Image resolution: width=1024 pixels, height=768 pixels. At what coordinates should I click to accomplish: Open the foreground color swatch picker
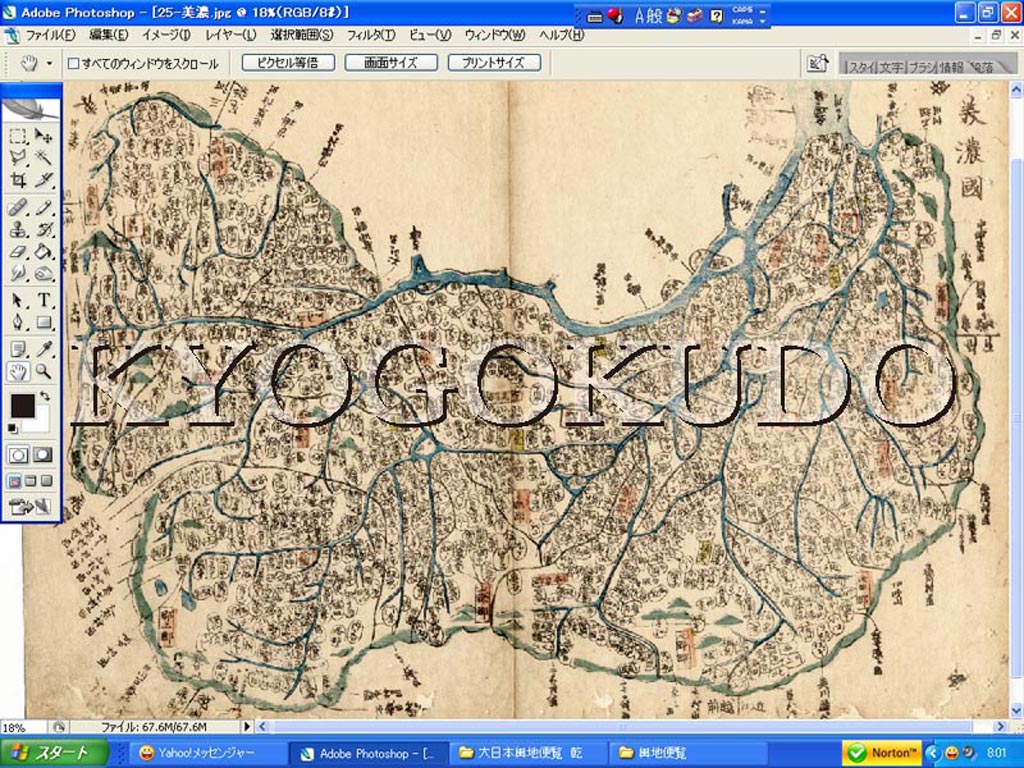click(22, 406)
